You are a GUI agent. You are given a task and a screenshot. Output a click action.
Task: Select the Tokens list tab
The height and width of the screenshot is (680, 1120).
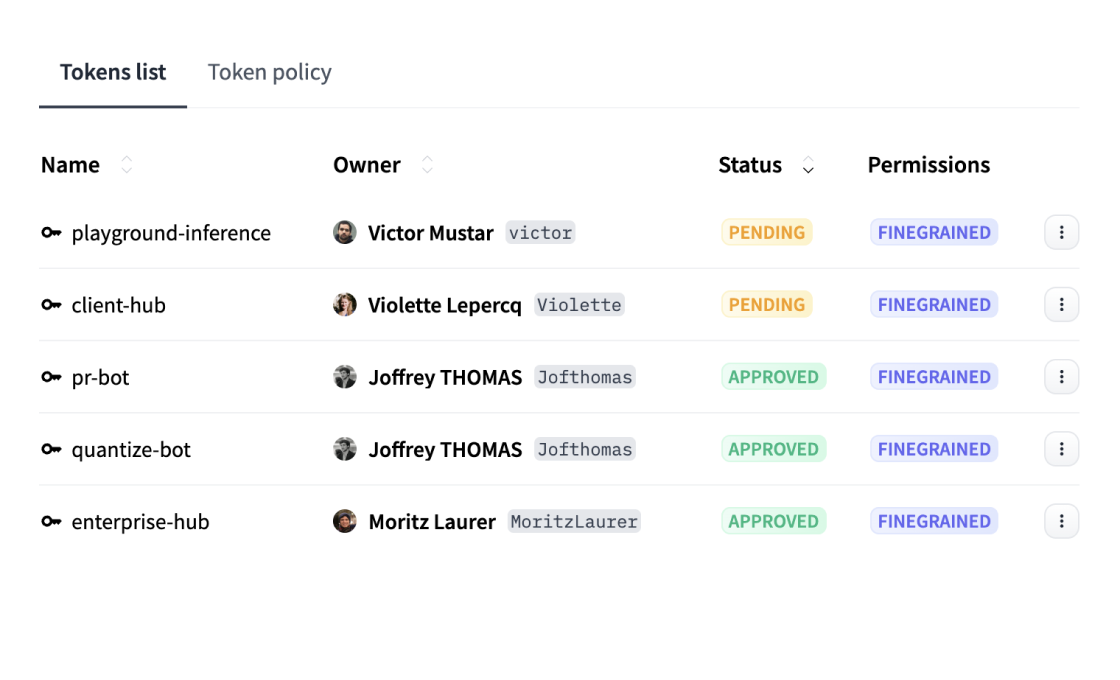[x=112, y=71]
